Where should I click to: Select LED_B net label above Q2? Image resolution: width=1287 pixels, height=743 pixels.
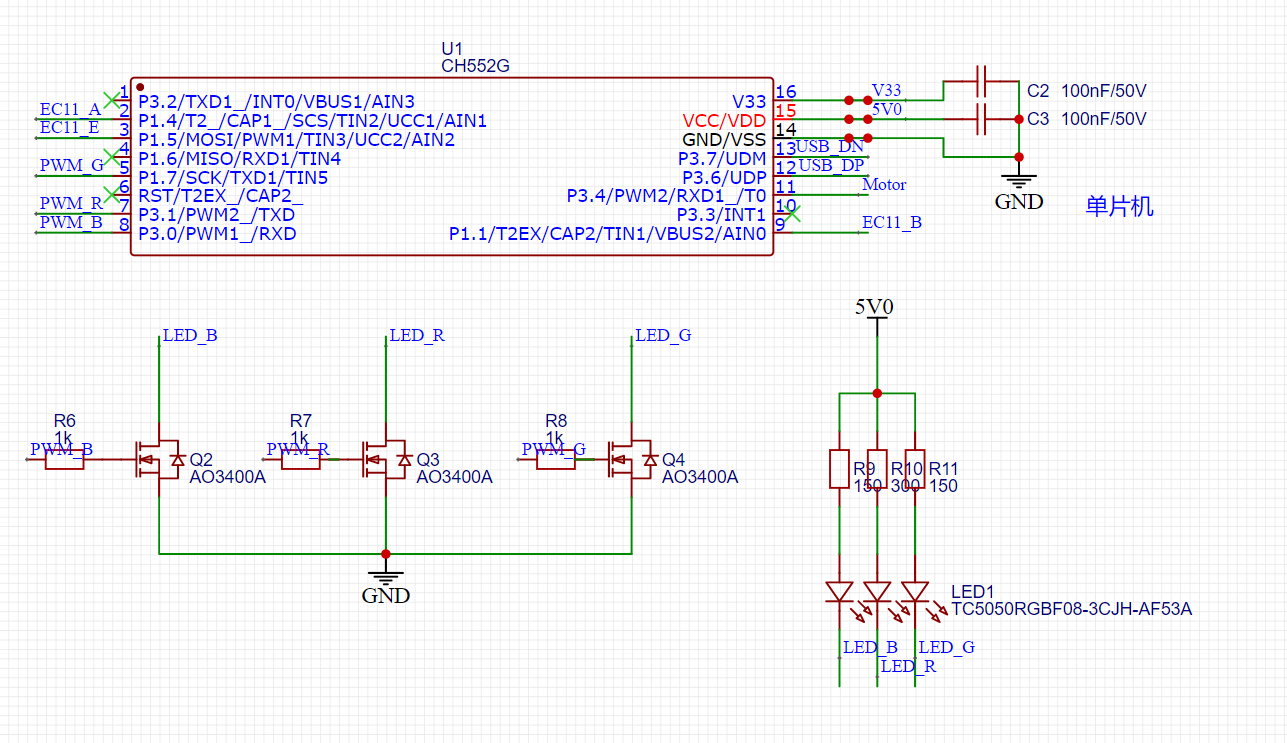(190, 336)
